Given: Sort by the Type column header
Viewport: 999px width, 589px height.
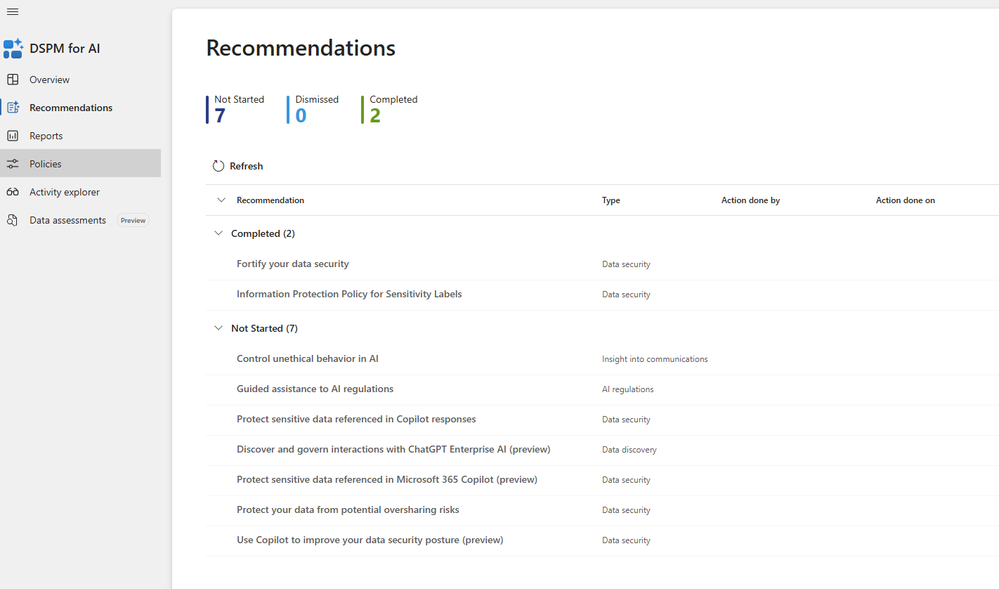Looking at the screenshot, I should [x=610, y=200].
